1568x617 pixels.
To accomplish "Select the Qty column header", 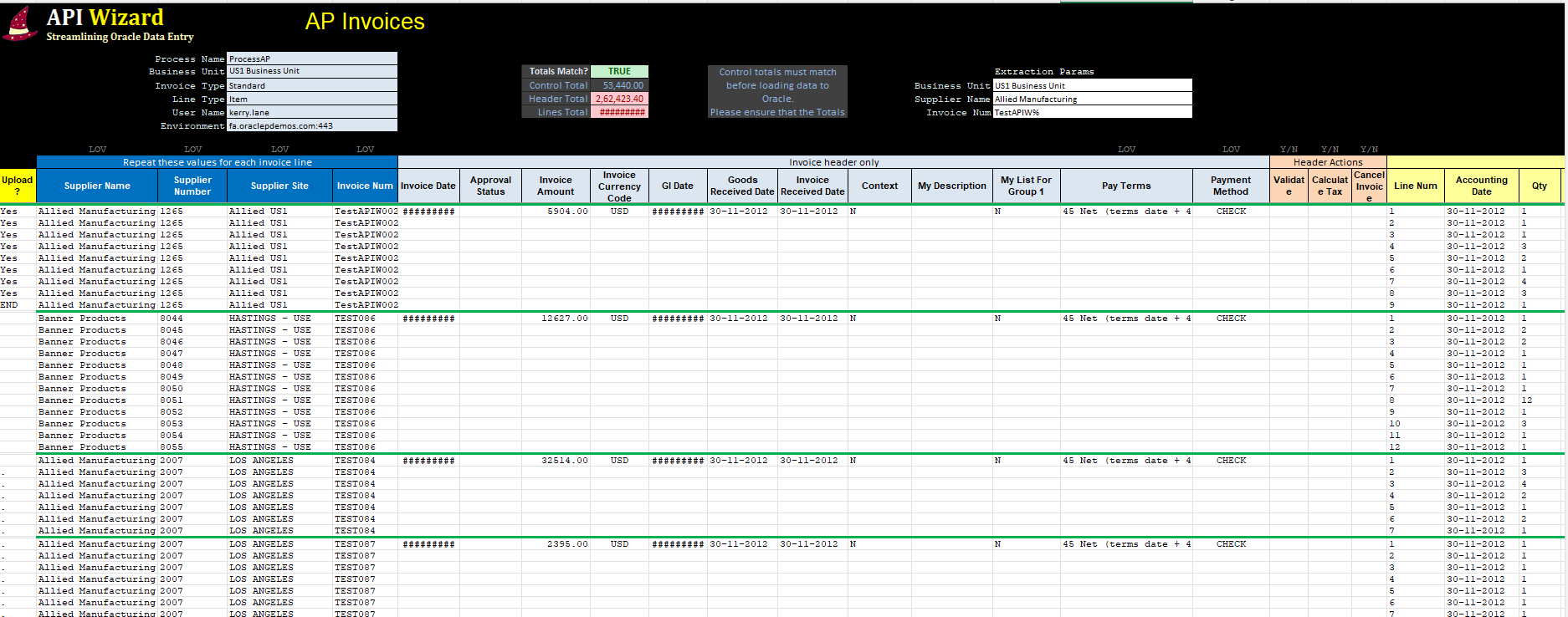I will [1540, 186].
